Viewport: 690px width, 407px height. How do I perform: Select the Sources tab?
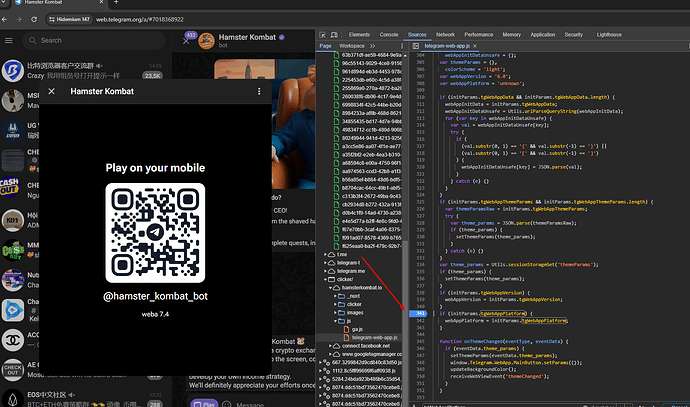[417, 35]
